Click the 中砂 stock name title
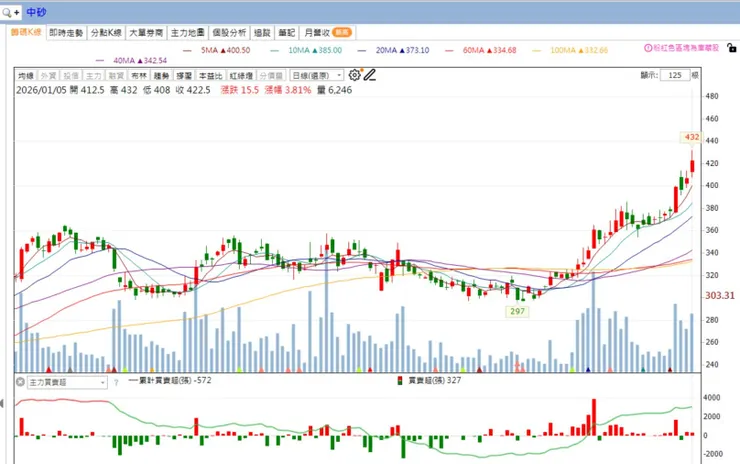740x464 pixels. click(36, 12)
